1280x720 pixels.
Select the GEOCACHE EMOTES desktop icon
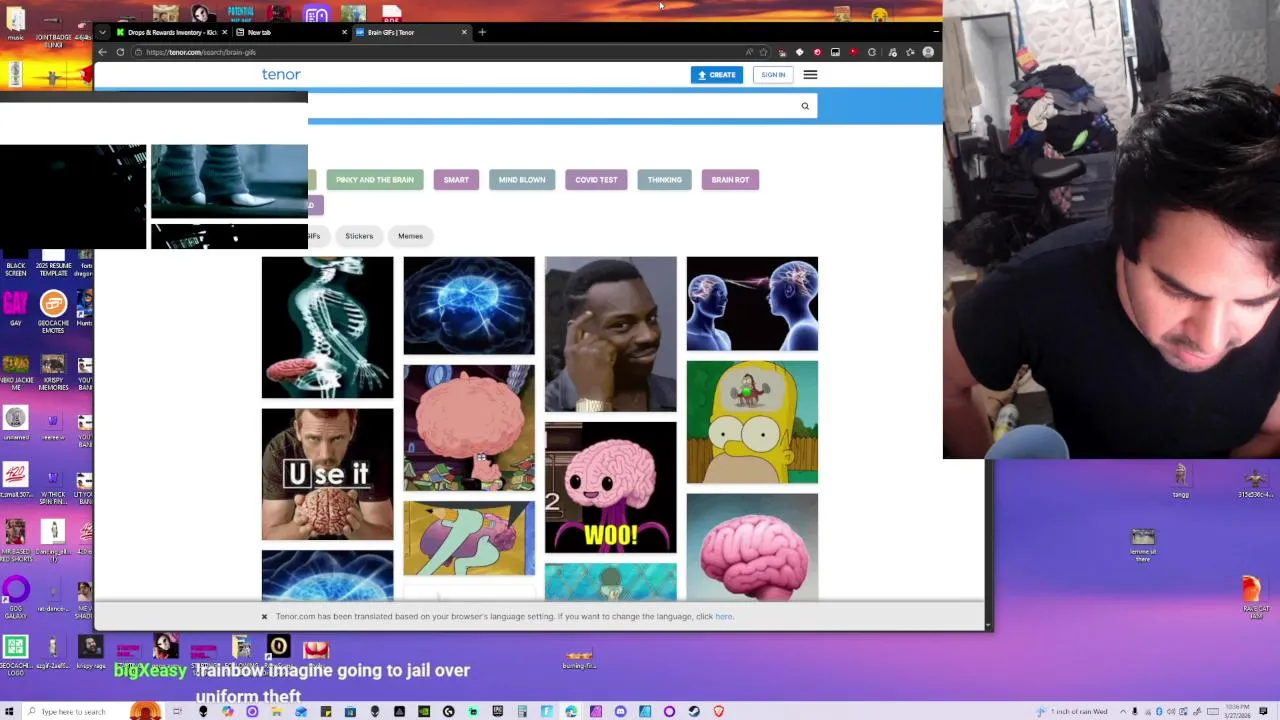tap(53, 310)
